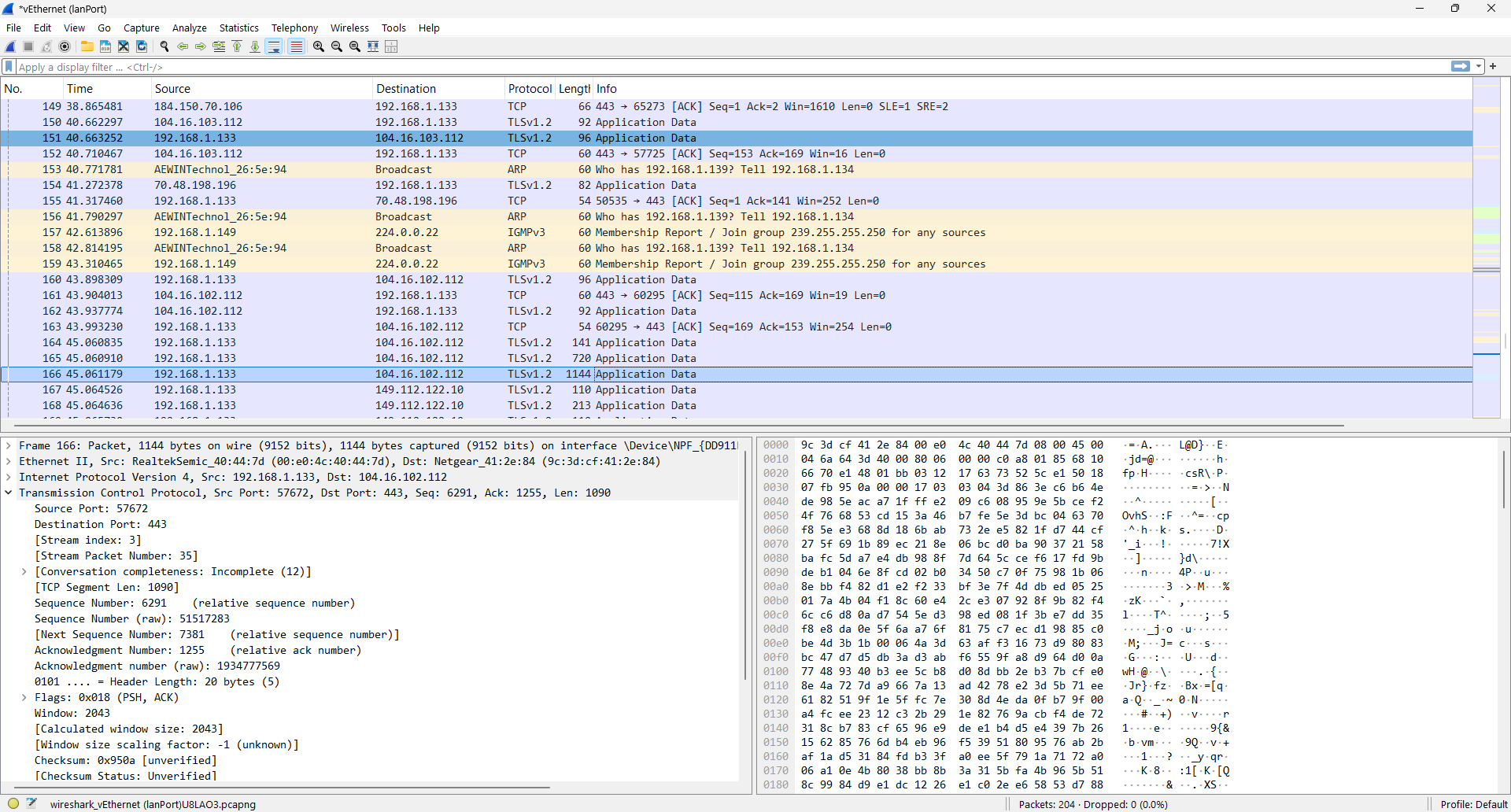Image resolution: width=1511 pixels, height=812 pixels.
Task: Apply display filter arrow button
Action: click(x=1461, y=66)
